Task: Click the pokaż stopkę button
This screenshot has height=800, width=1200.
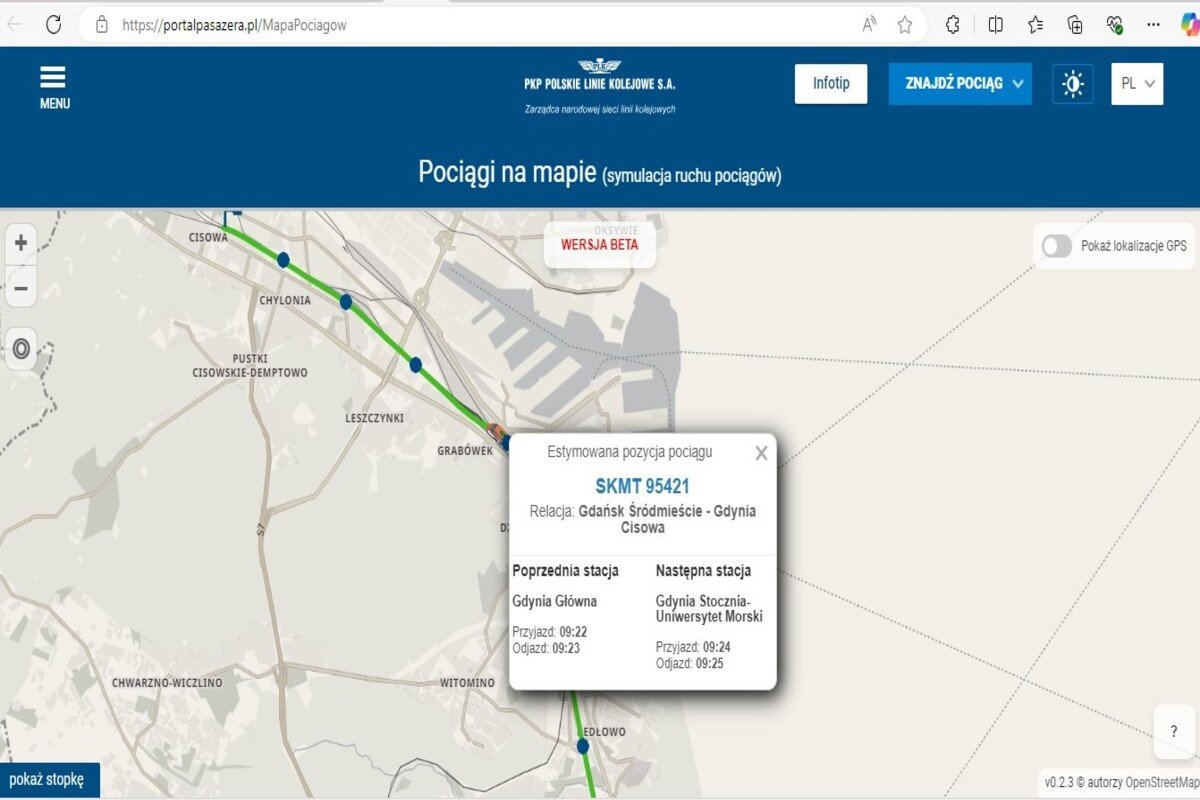Action: (x=49, y=779)
